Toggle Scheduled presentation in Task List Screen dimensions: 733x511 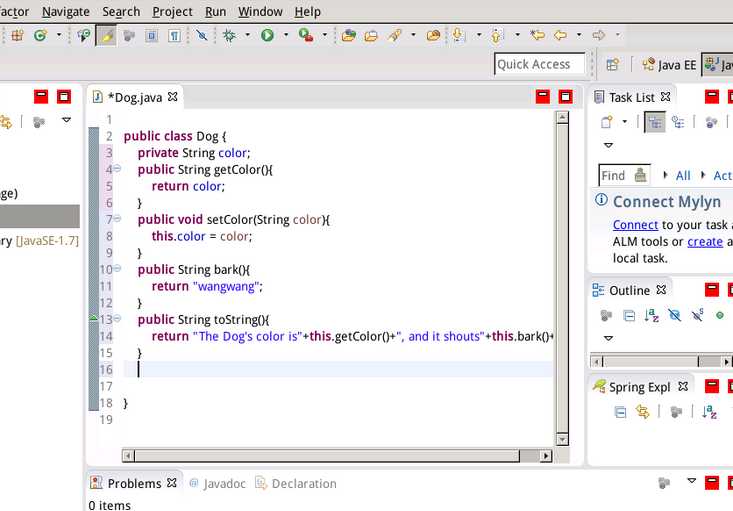coord(678,122)
